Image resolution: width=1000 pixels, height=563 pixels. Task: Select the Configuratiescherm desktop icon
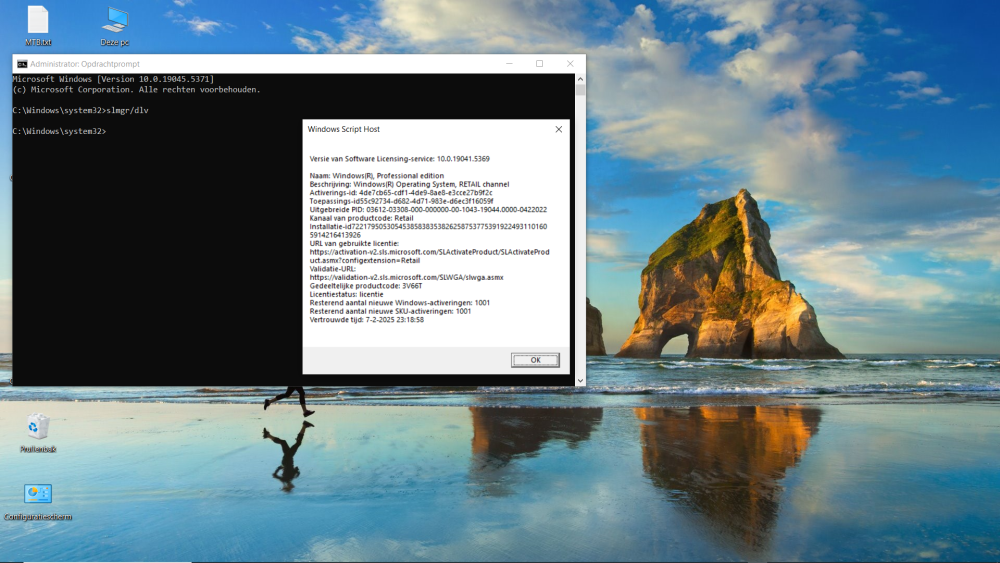38,502
